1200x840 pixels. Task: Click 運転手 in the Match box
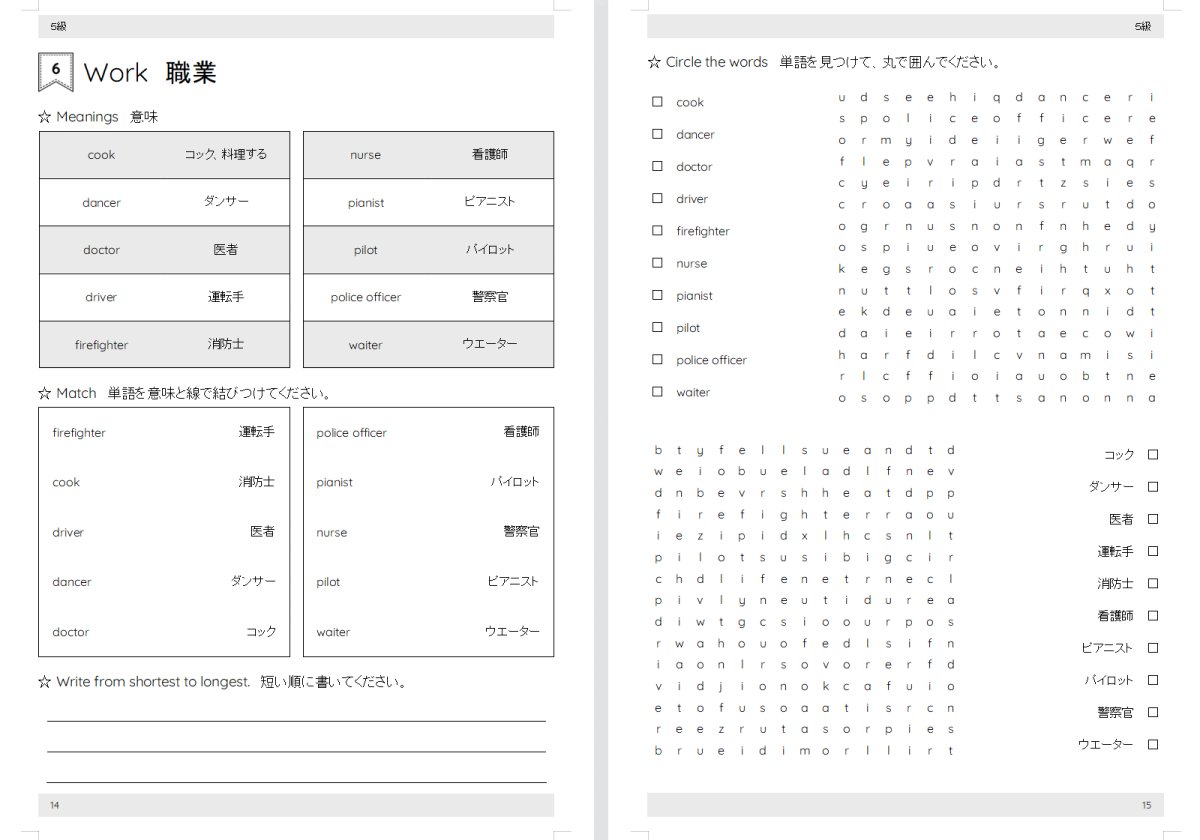click(x=256, y=433)
